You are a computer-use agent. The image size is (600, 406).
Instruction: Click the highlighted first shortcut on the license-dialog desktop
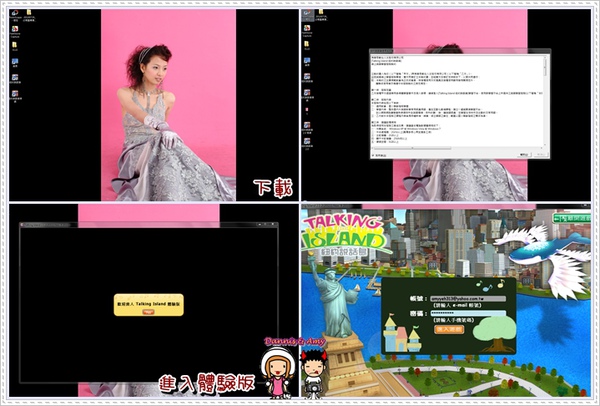tap(307, 15)
